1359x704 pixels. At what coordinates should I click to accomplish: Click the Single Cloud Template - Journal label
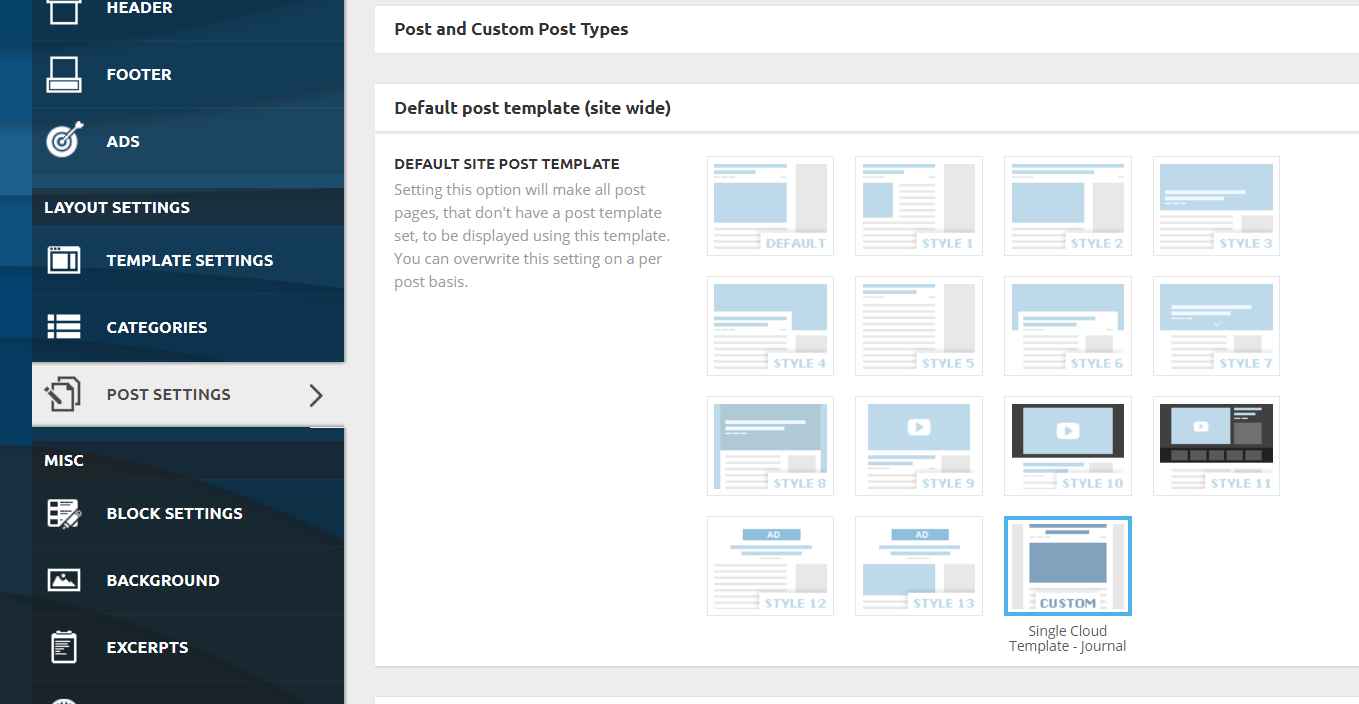click(1068, 639)
